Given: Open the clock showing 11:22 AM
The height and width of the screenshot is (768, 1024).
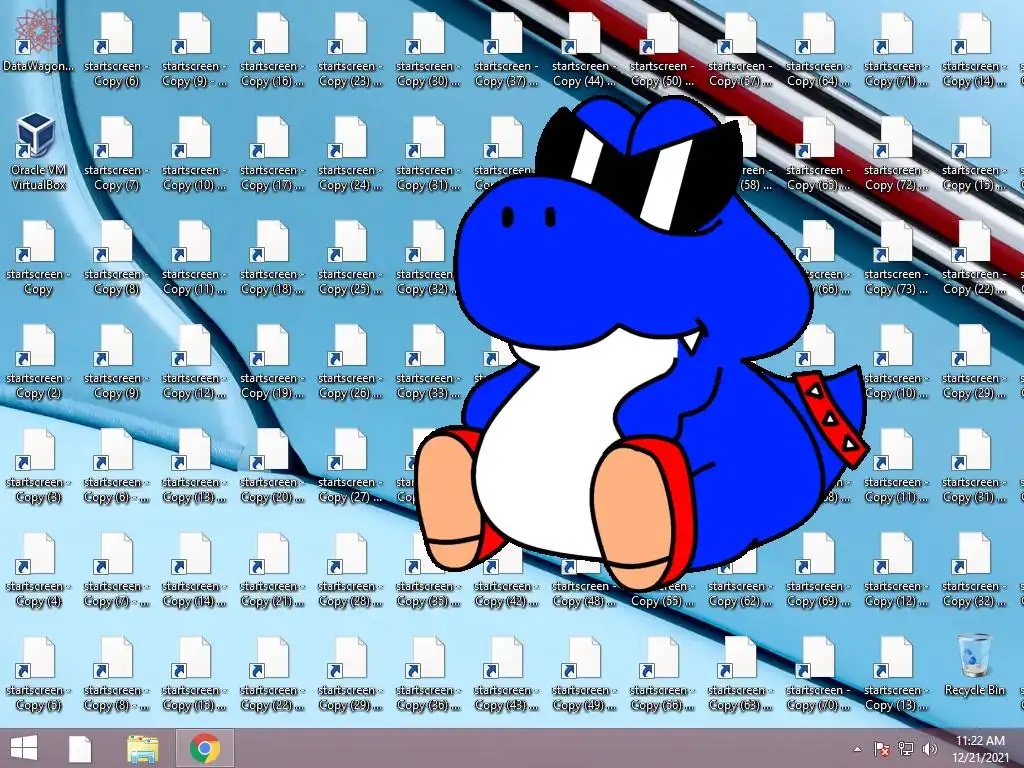Looking at the screenshot, I should pos(980,749).
